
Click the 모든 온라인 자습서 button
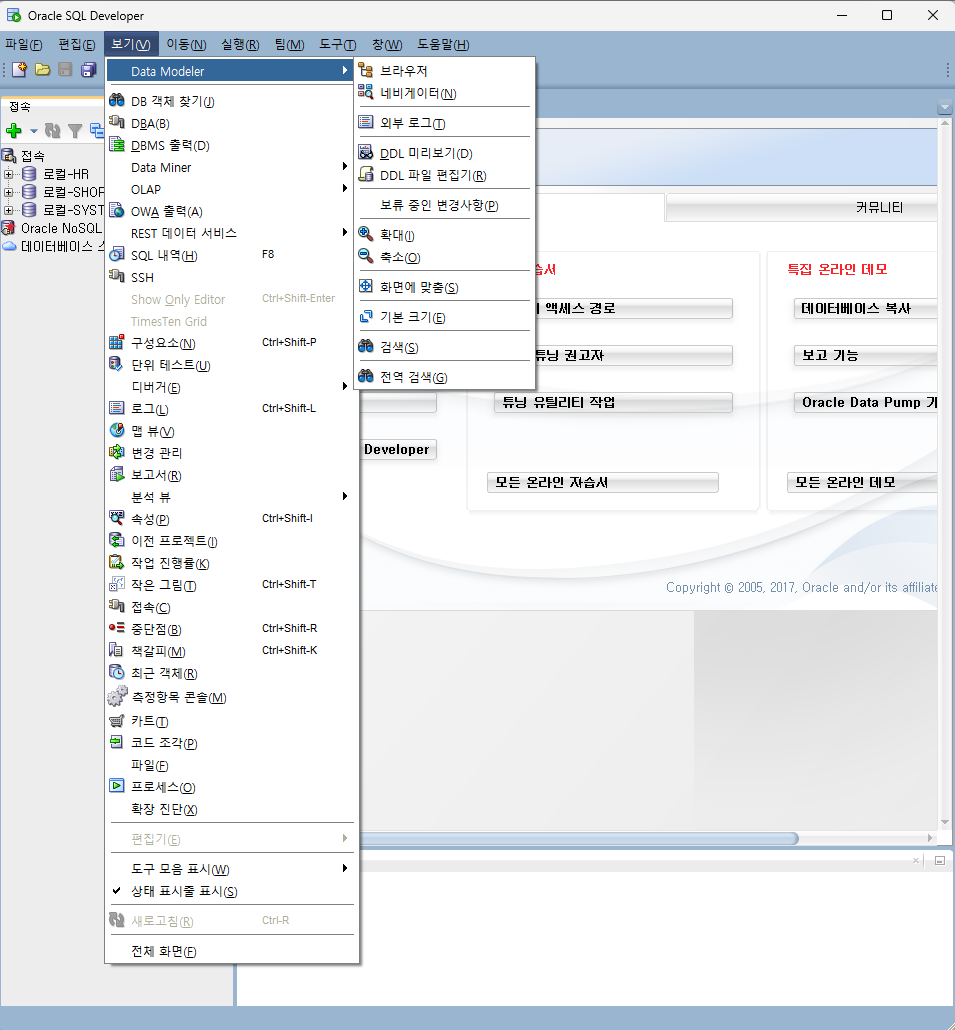(x=602, y=482)
